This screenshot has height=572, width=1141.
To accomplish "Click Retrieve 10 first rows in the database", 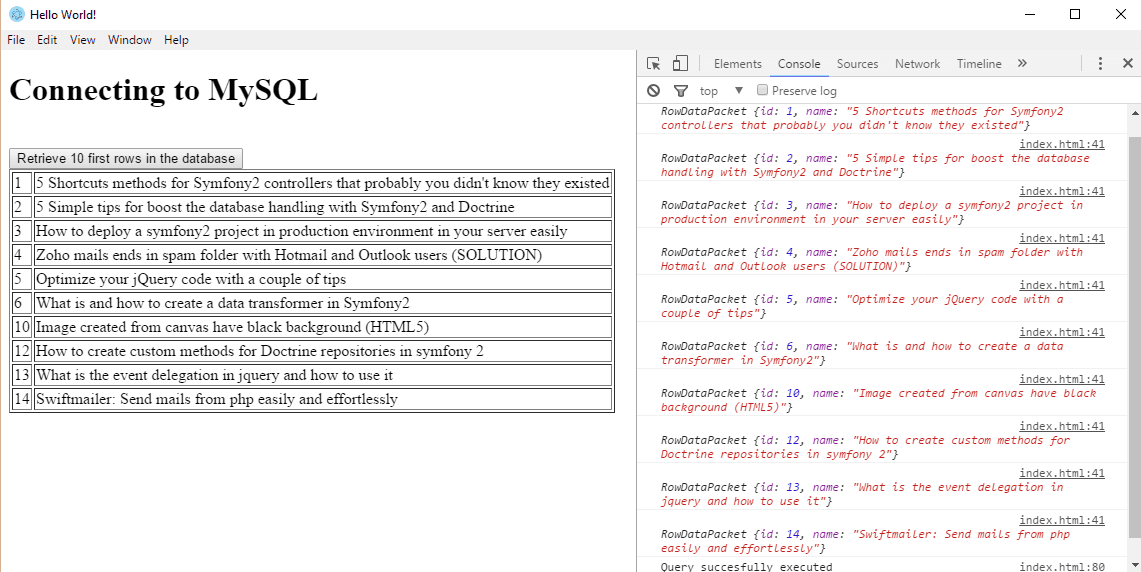I will pos(126,159).
